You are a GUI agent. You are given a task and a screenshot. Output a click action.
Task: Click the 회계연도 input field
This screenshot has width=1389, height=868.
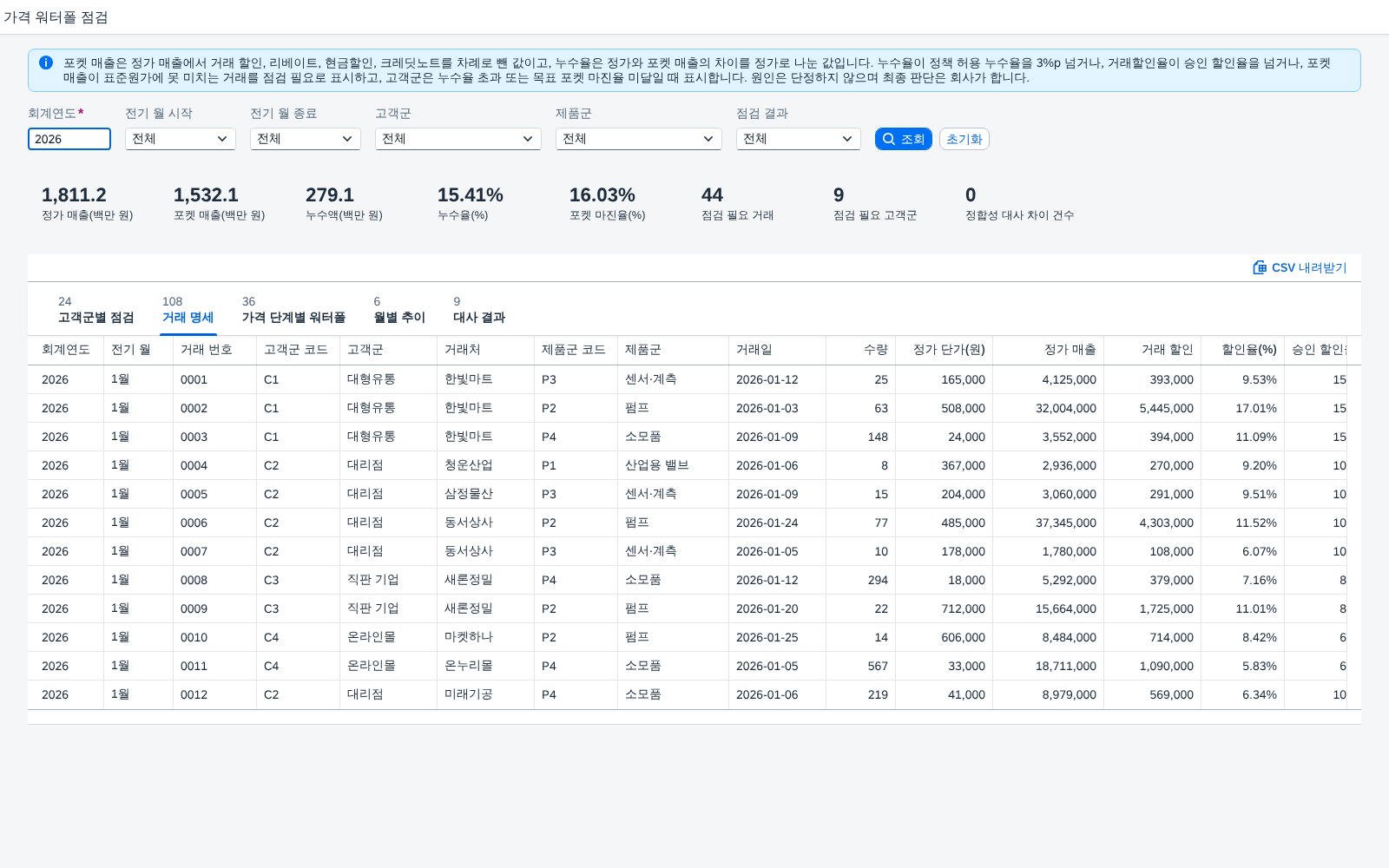click(x=69, y=139)
